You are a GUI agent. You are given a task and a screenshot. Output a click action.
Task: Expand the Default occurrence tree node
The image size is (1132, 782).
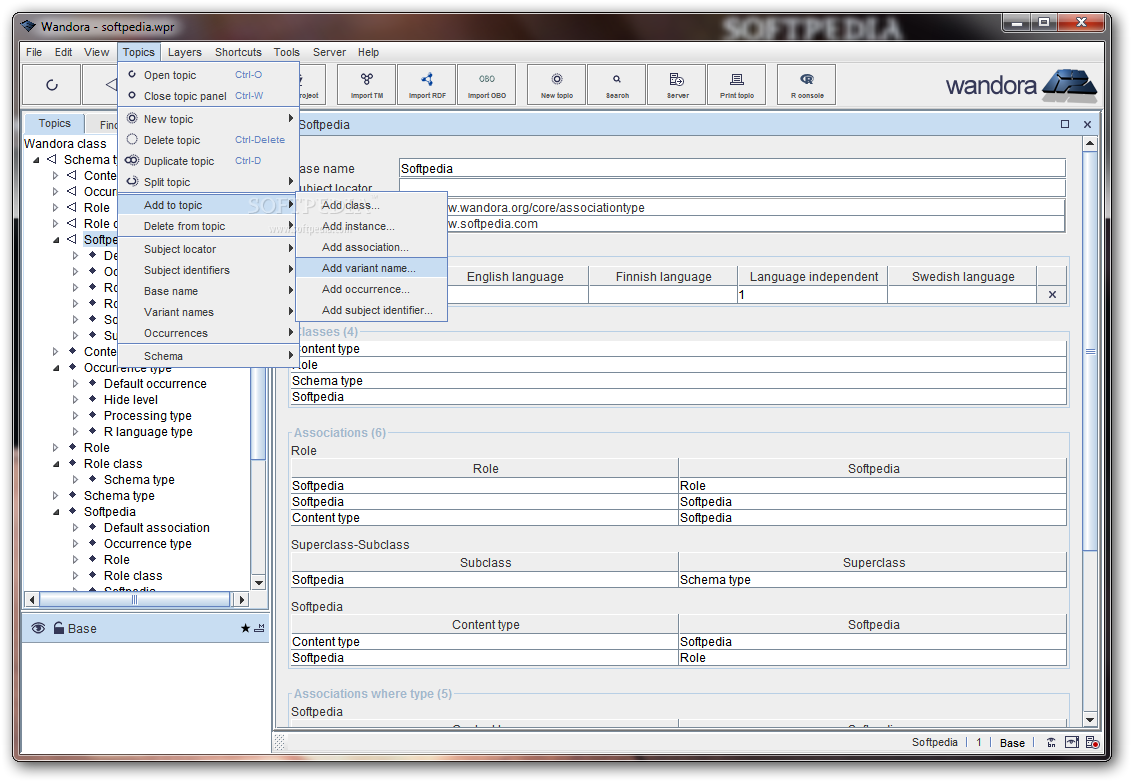tap(76, 383)
